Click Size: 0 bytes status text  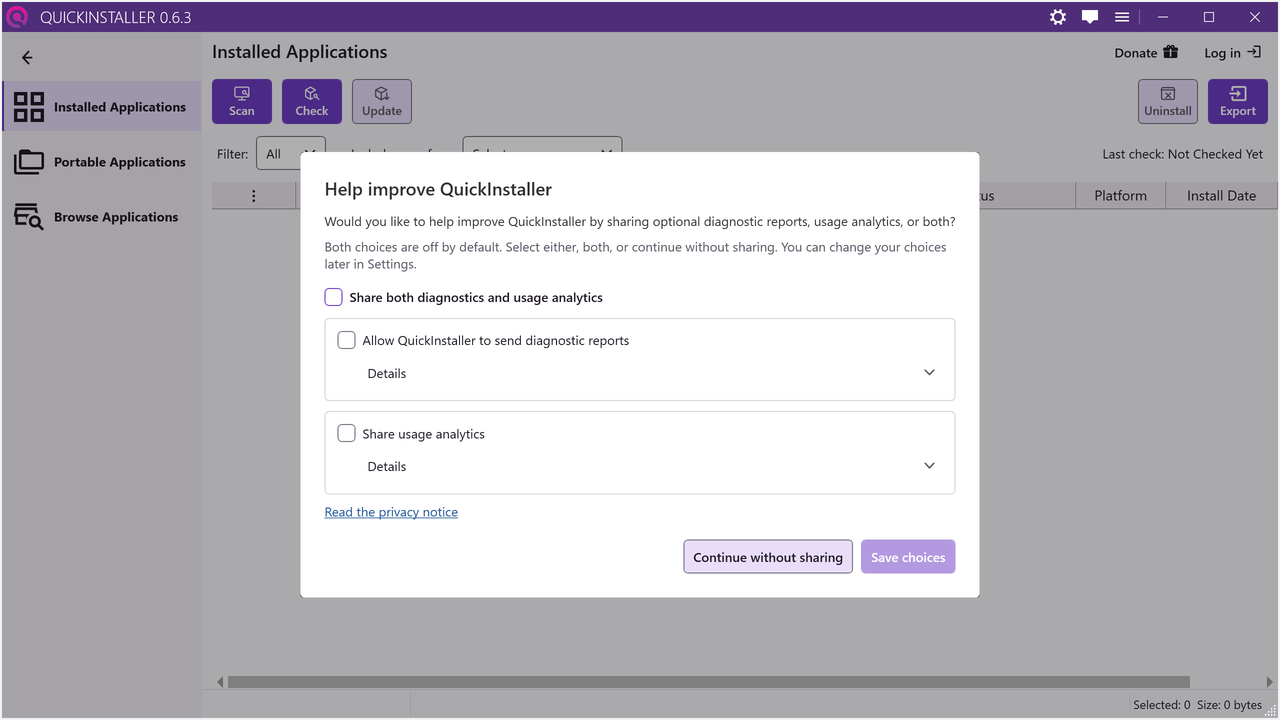click(x=1229, y=705)
